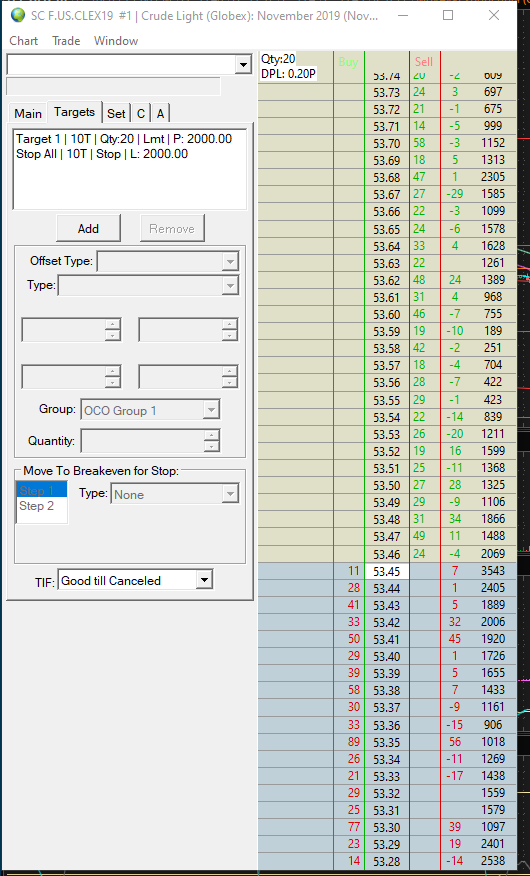
Task: Switch to the Main tab
Action: point(28,113)
